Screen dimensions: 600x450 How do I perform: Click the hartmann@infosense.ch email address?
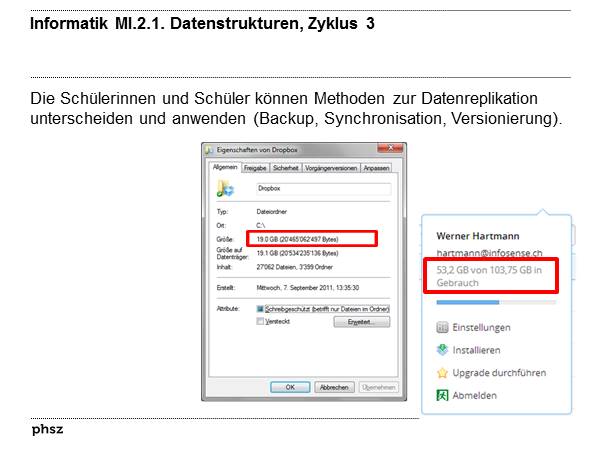(489, 253)
